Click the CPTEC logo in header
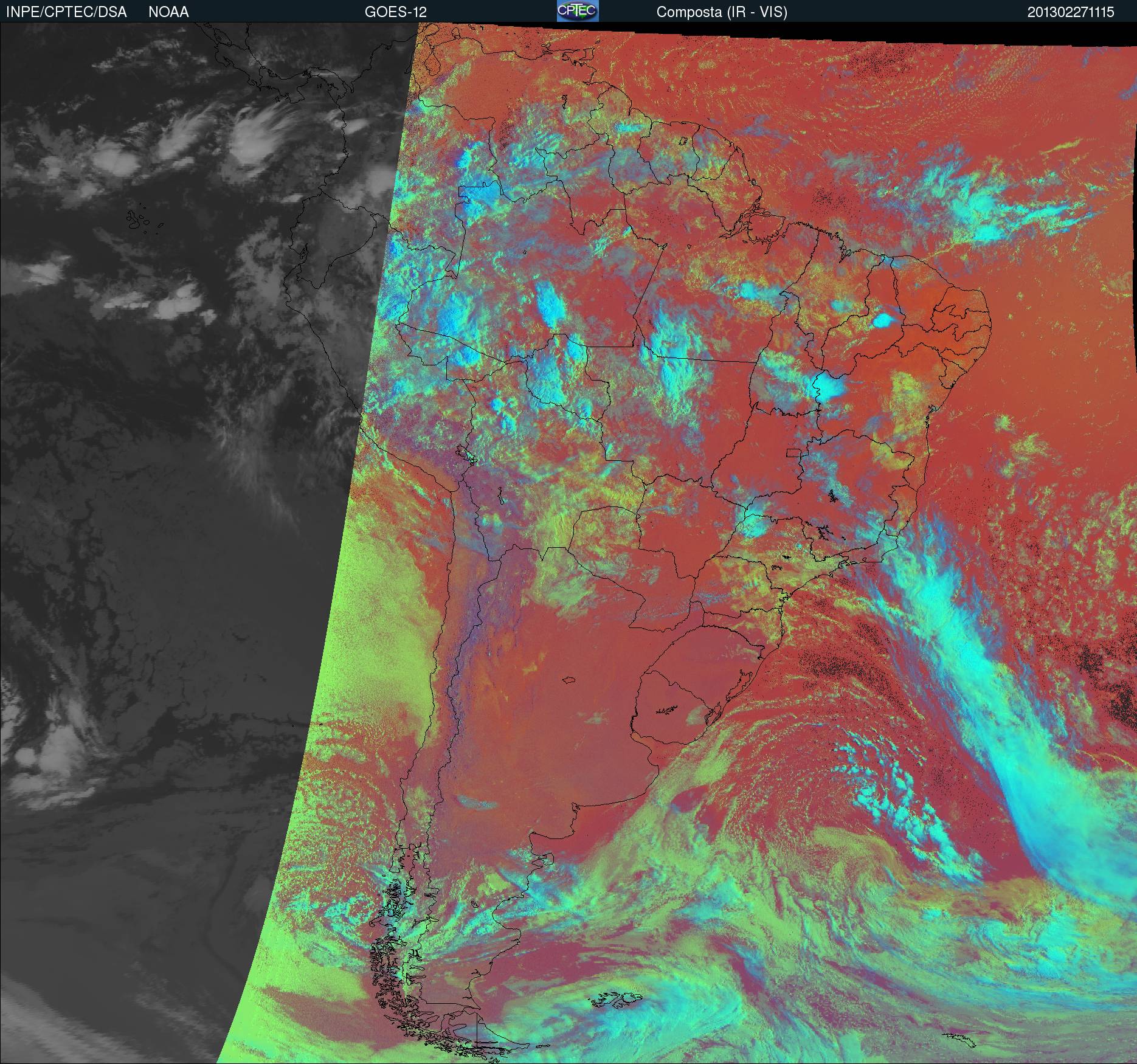Image resolution: width=1137 pixels, height=1064 pixels. [578, 11]
